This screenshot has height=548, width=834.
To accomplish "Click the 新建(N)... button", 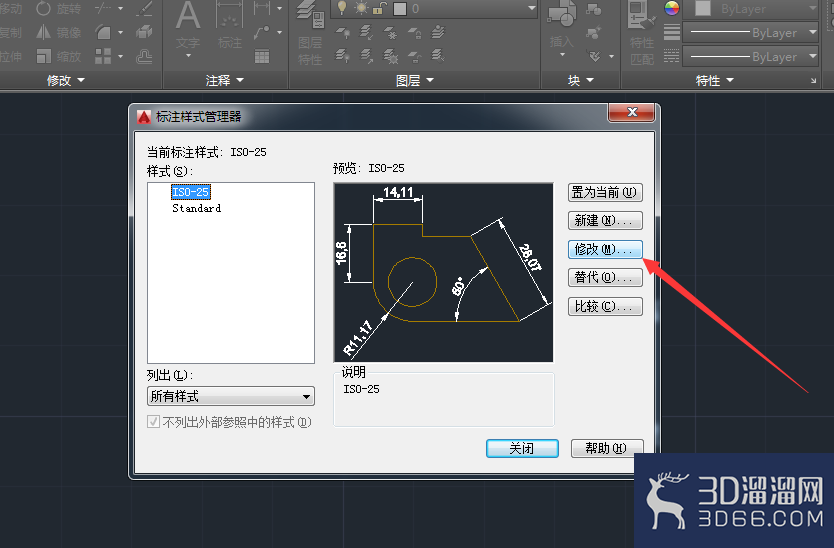I will tap(605, 220).
